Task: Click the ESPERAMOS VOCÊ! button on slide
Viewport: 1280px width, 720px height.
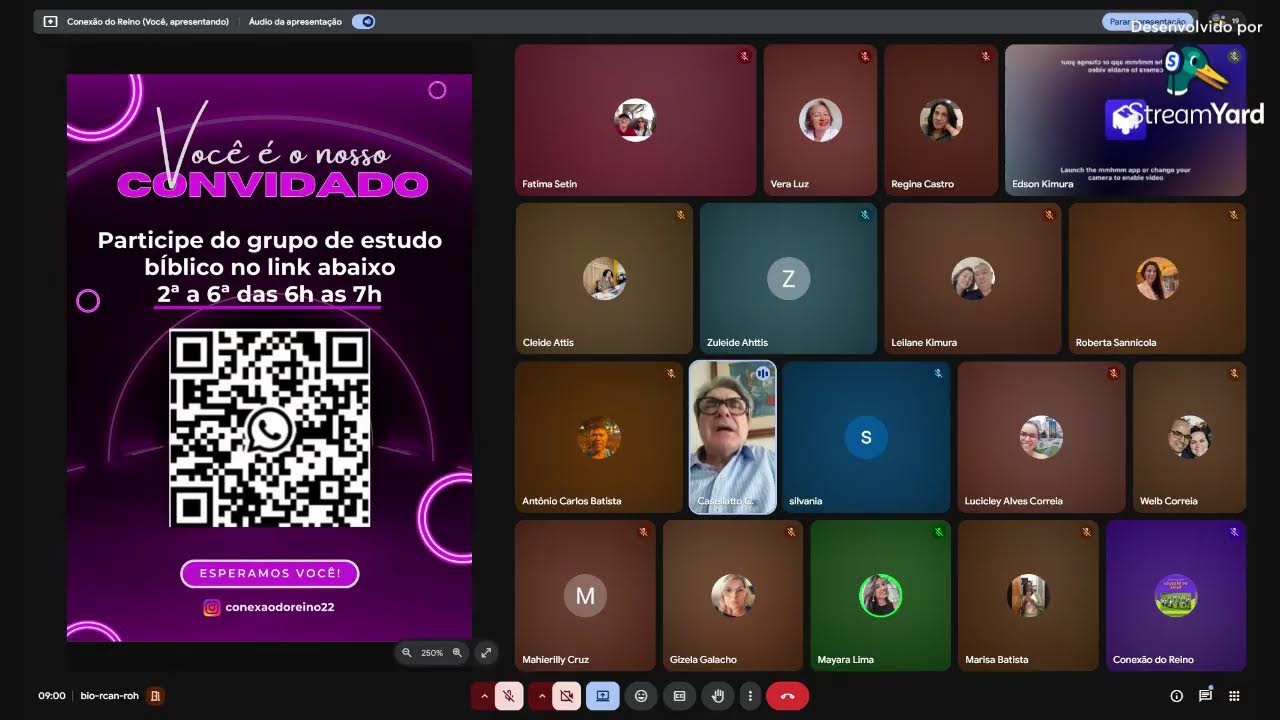Action: [270, 574]
